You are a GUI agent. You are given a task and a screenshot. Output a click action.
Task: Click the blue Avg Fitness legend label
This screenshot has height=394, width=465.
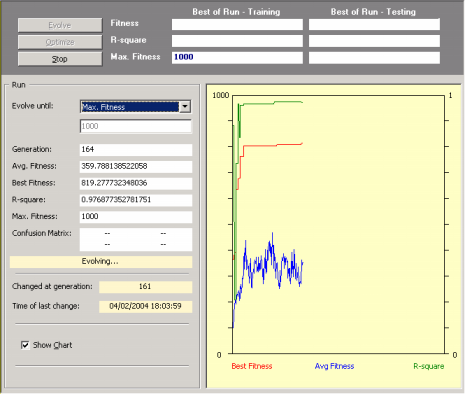point(334,366)
